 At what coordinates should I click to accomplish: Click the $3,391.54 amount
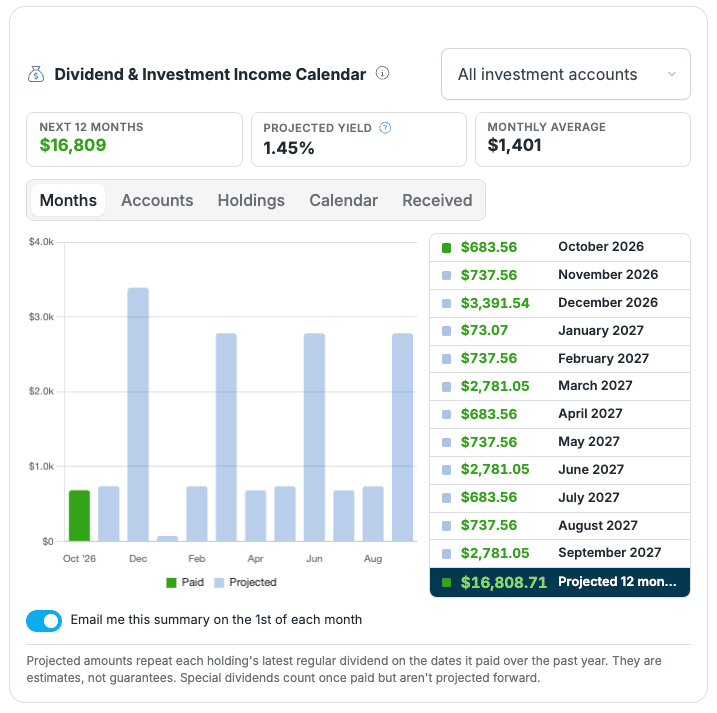(x=495, y=303)
